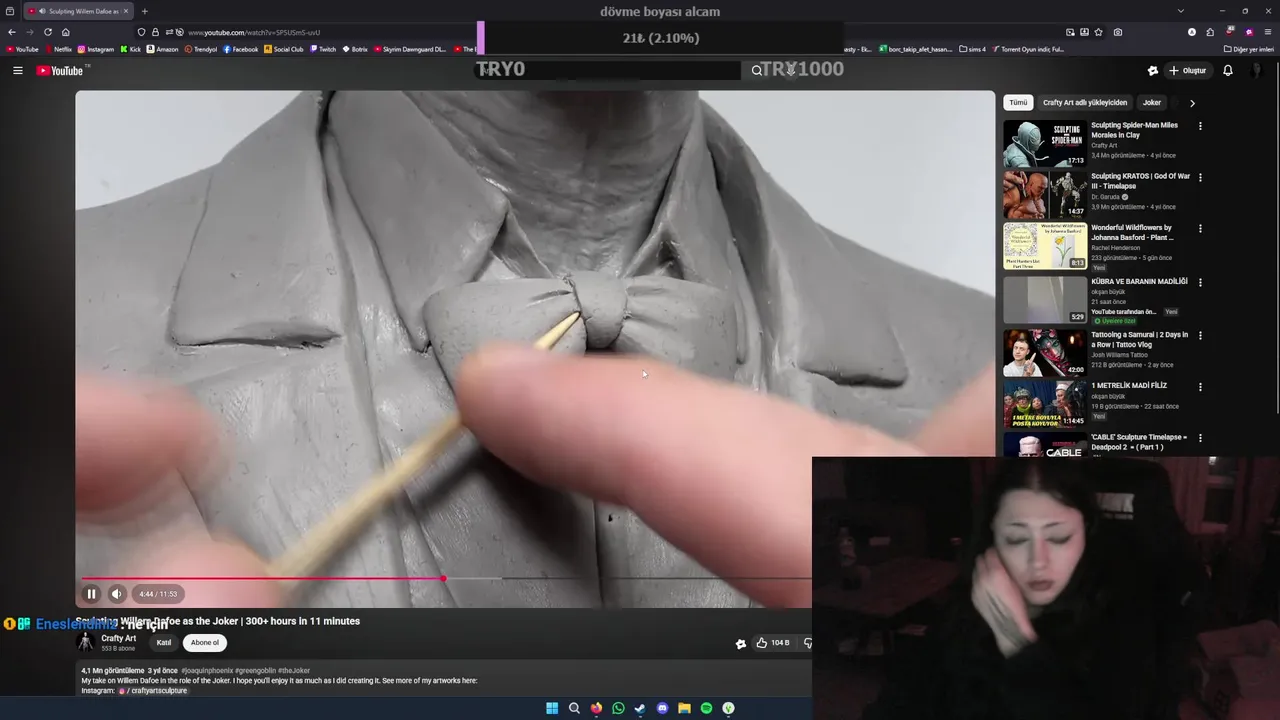The height and width of the screenshot is (720, 1280).
Task: Click the Oluştur create button
Action: (1189, 70)
